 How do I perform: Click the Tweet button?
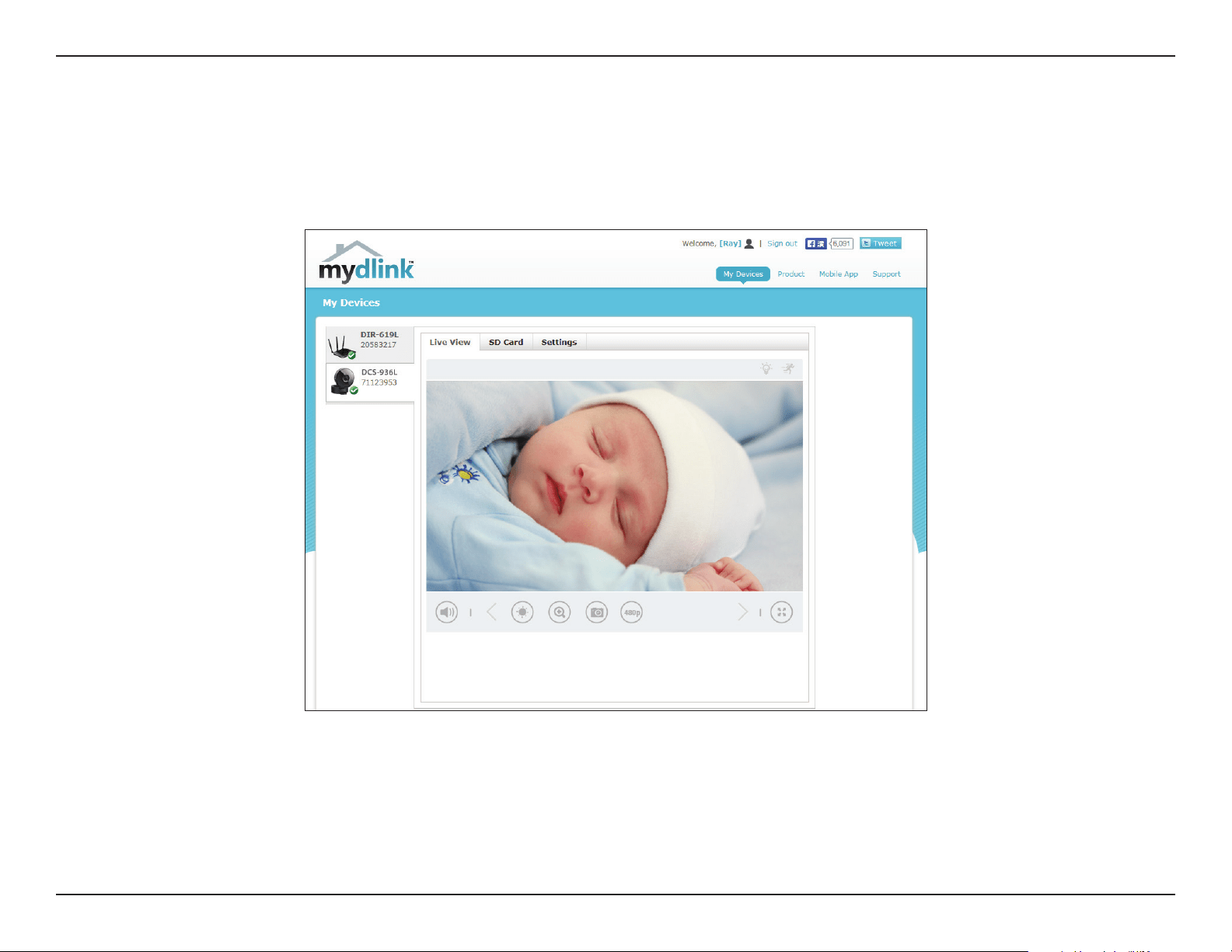880,243
